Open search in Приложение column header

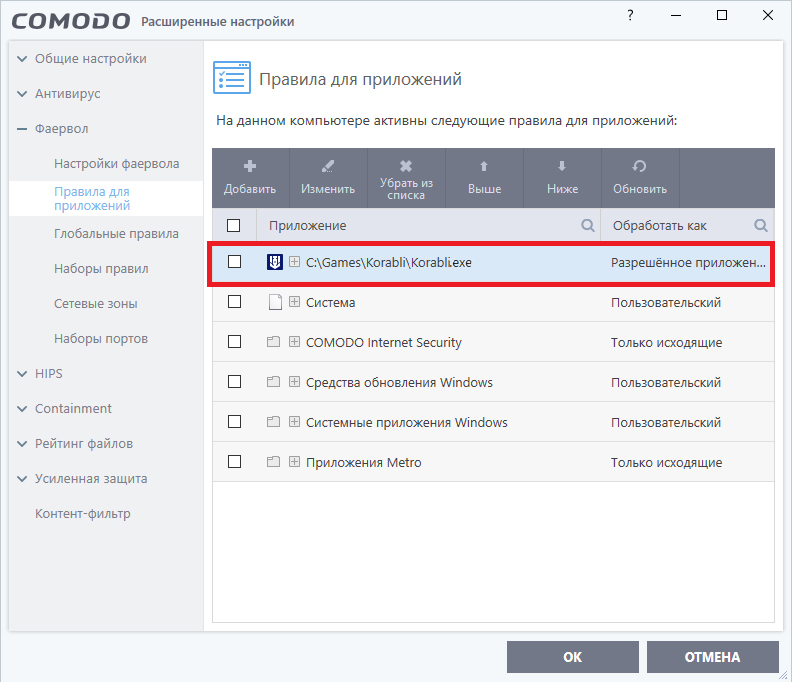click(x=587, y=225)
